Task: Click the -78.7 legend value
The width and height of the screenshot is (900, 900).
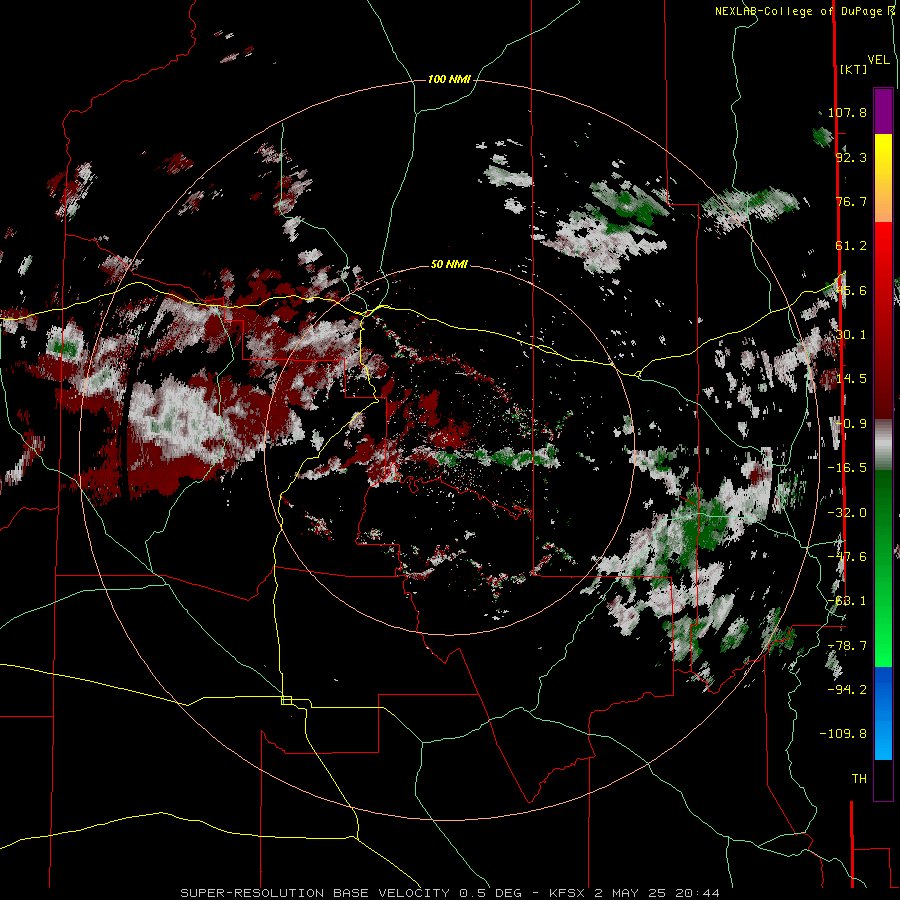Action: coord(847,646)
